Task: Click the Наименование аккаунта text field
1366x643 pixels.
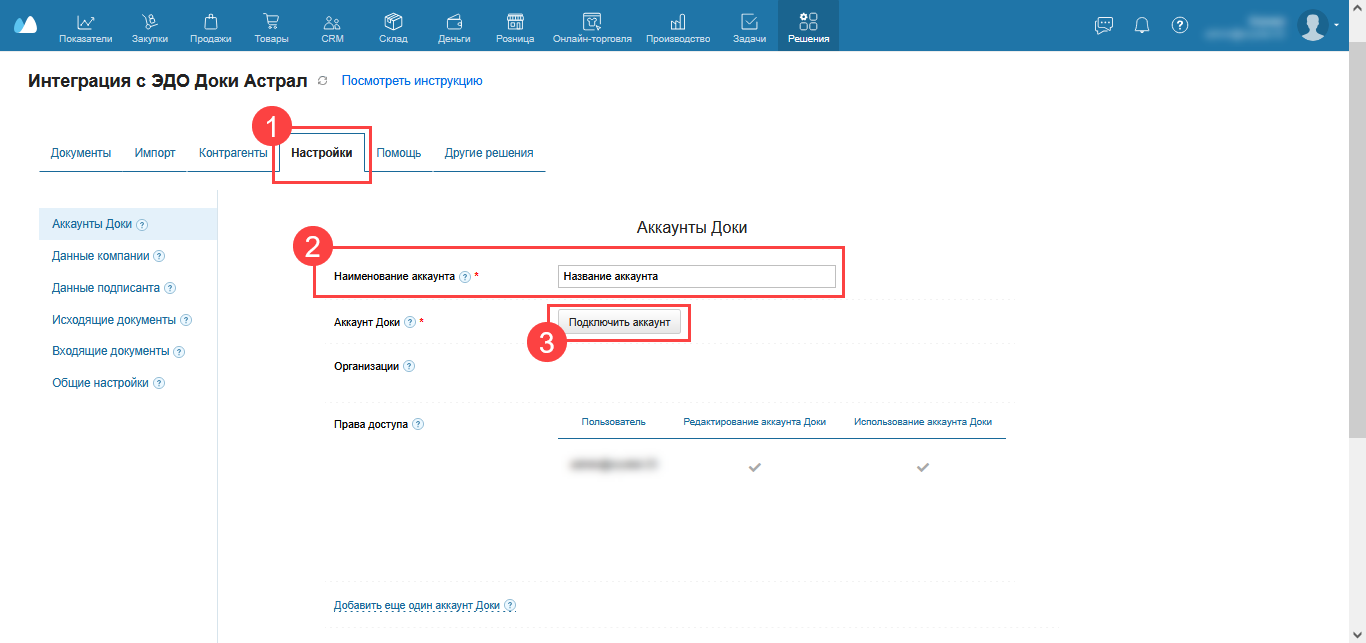Action: pos(696,277)
